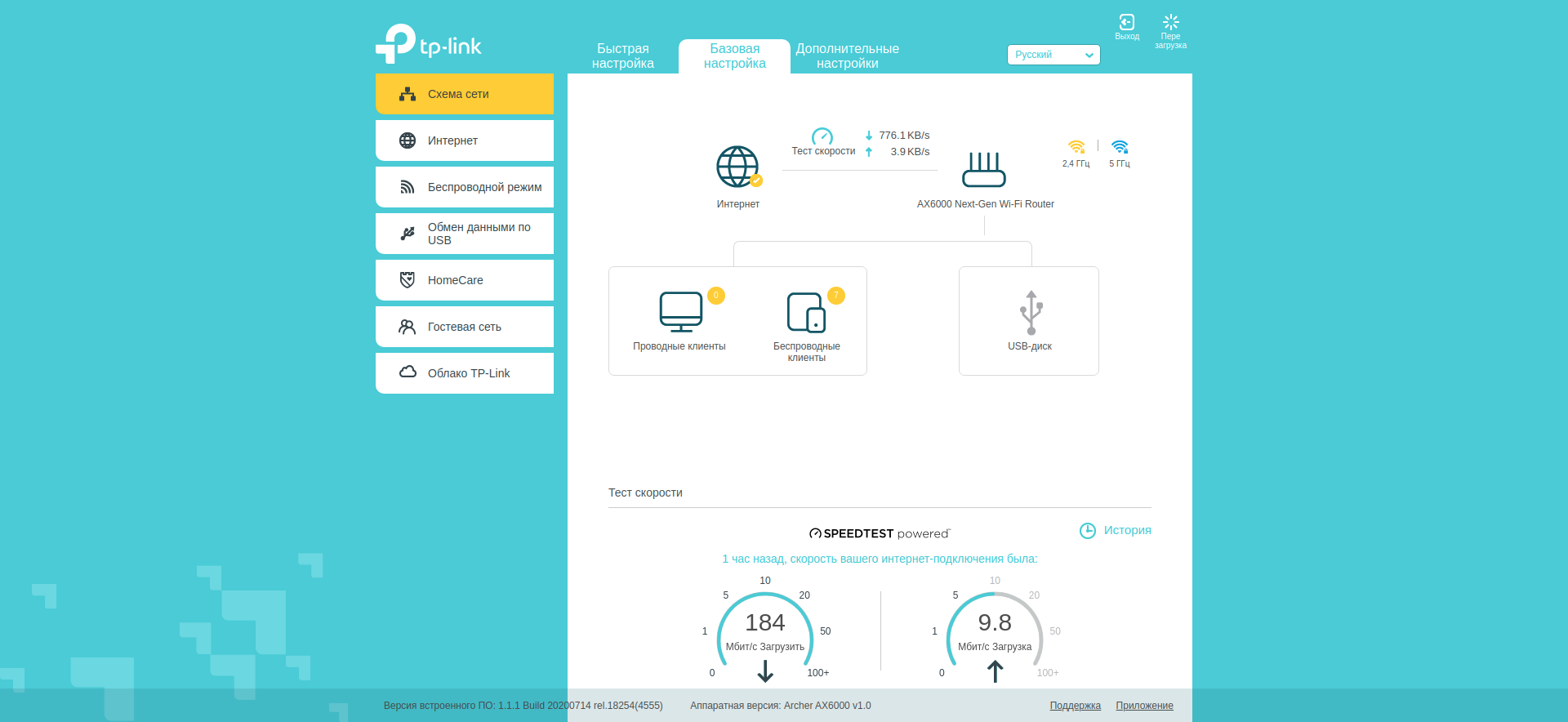Click the TP-Link logo

pos(429,44)
